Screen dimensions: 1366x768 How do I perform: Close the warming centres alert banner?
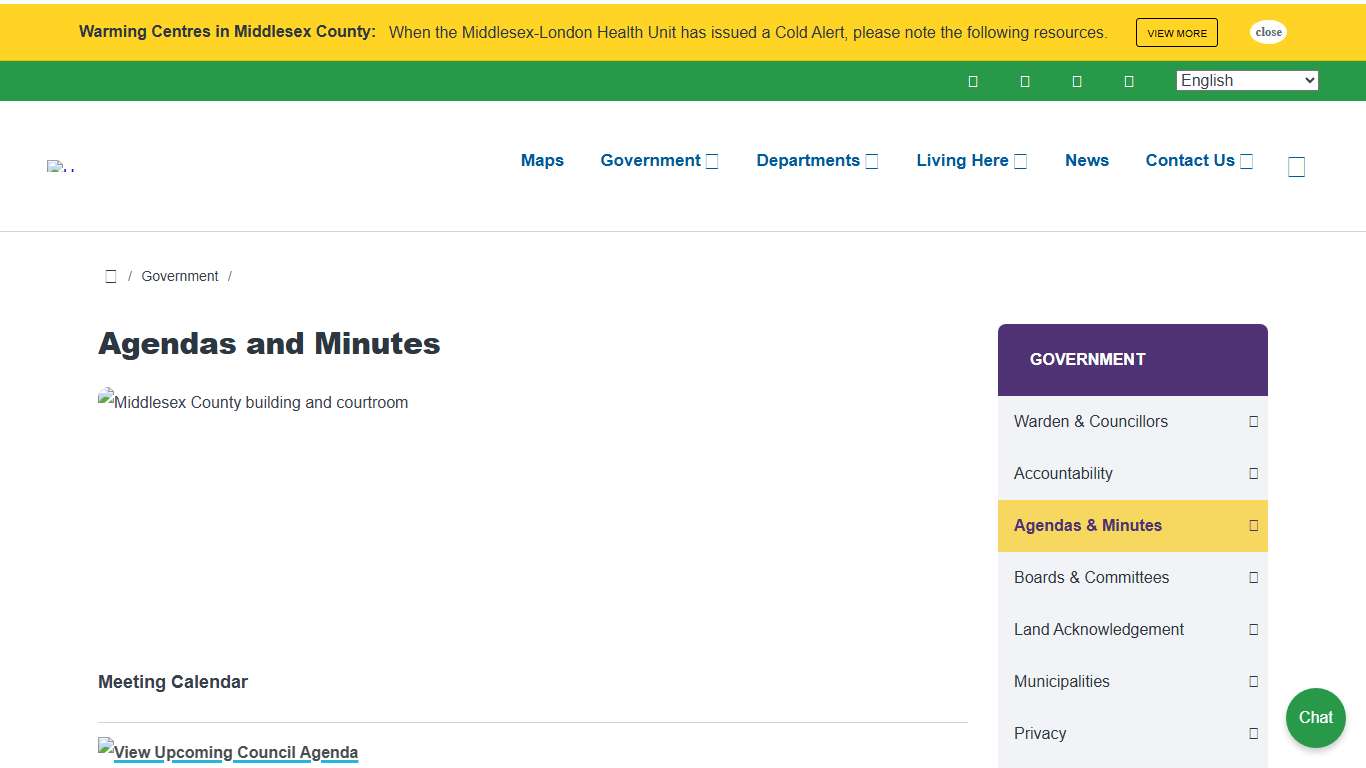(1268, 32)
